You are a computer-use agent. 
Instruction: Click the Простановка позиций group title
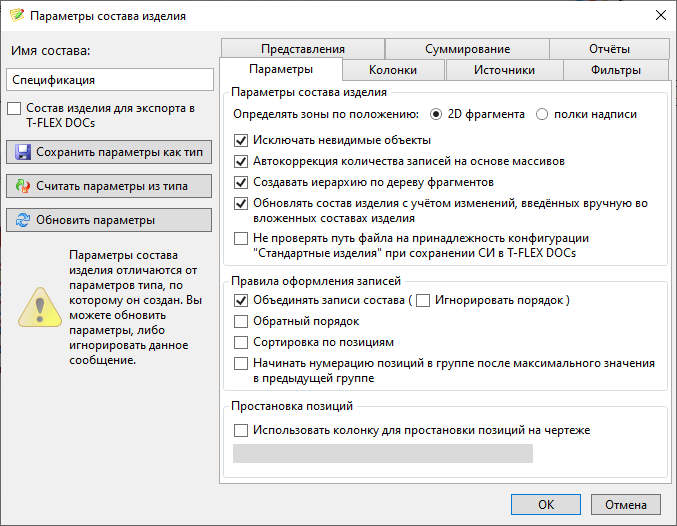click(x=292, y=406)
